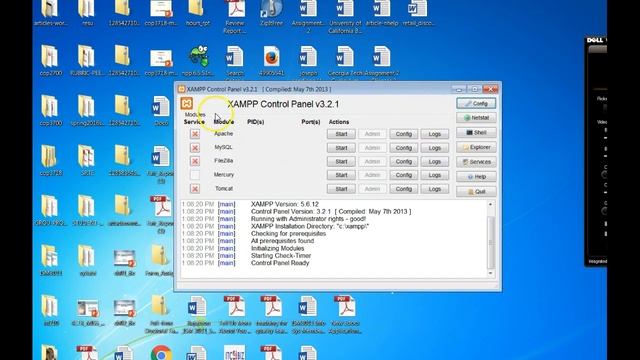640x360 pixels.
Task: Open Config for the MySQL row
Action: (x=403, y=148)
